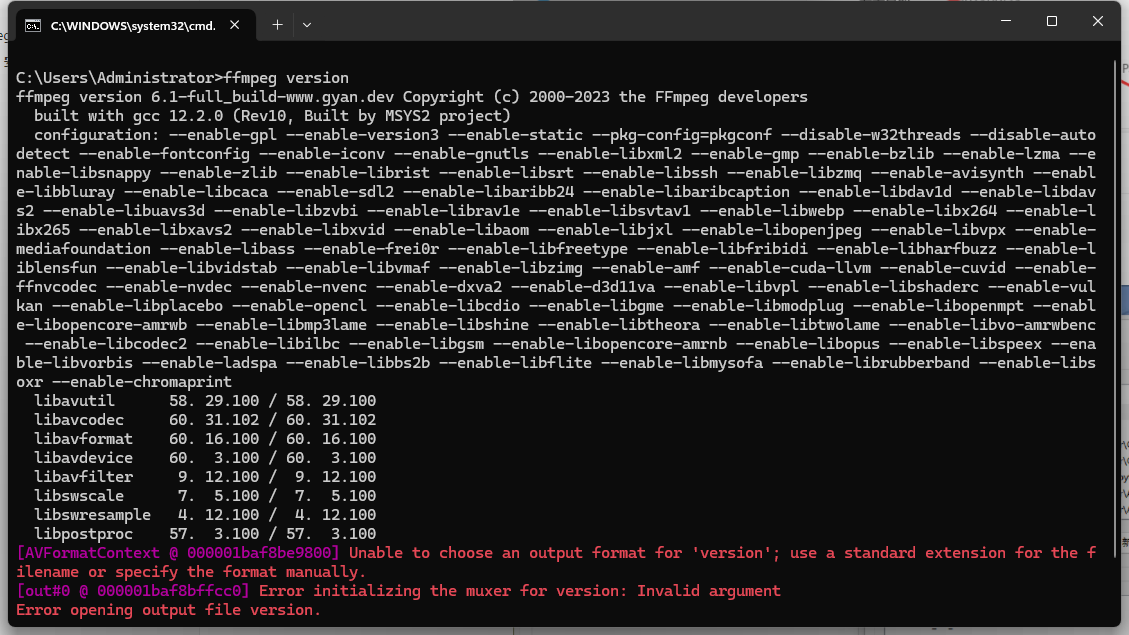Click the cmd icon in the terminal tab
The height and width of the screenshot is (635, 1129).
point(32,26)
